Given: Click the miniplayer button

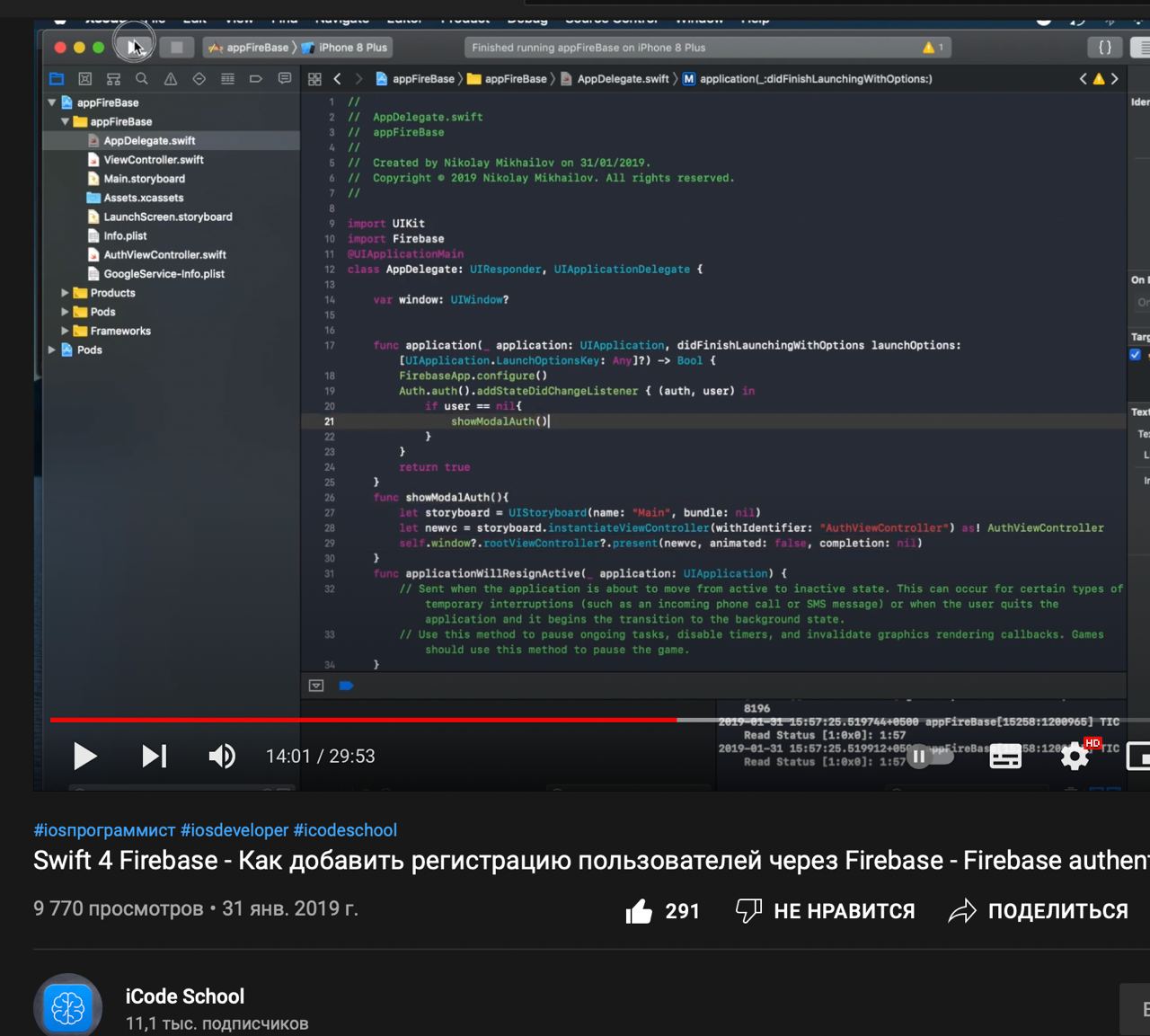Looking at the screenshot, I should [1138, 757].
